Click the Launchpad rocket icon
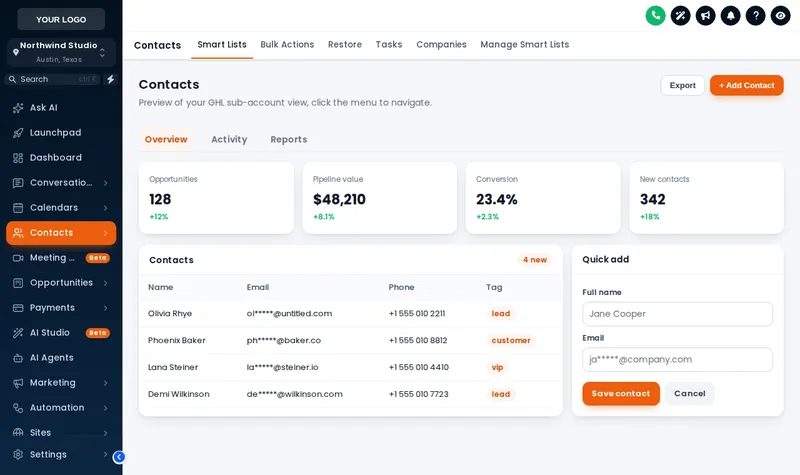 point(18,133)
